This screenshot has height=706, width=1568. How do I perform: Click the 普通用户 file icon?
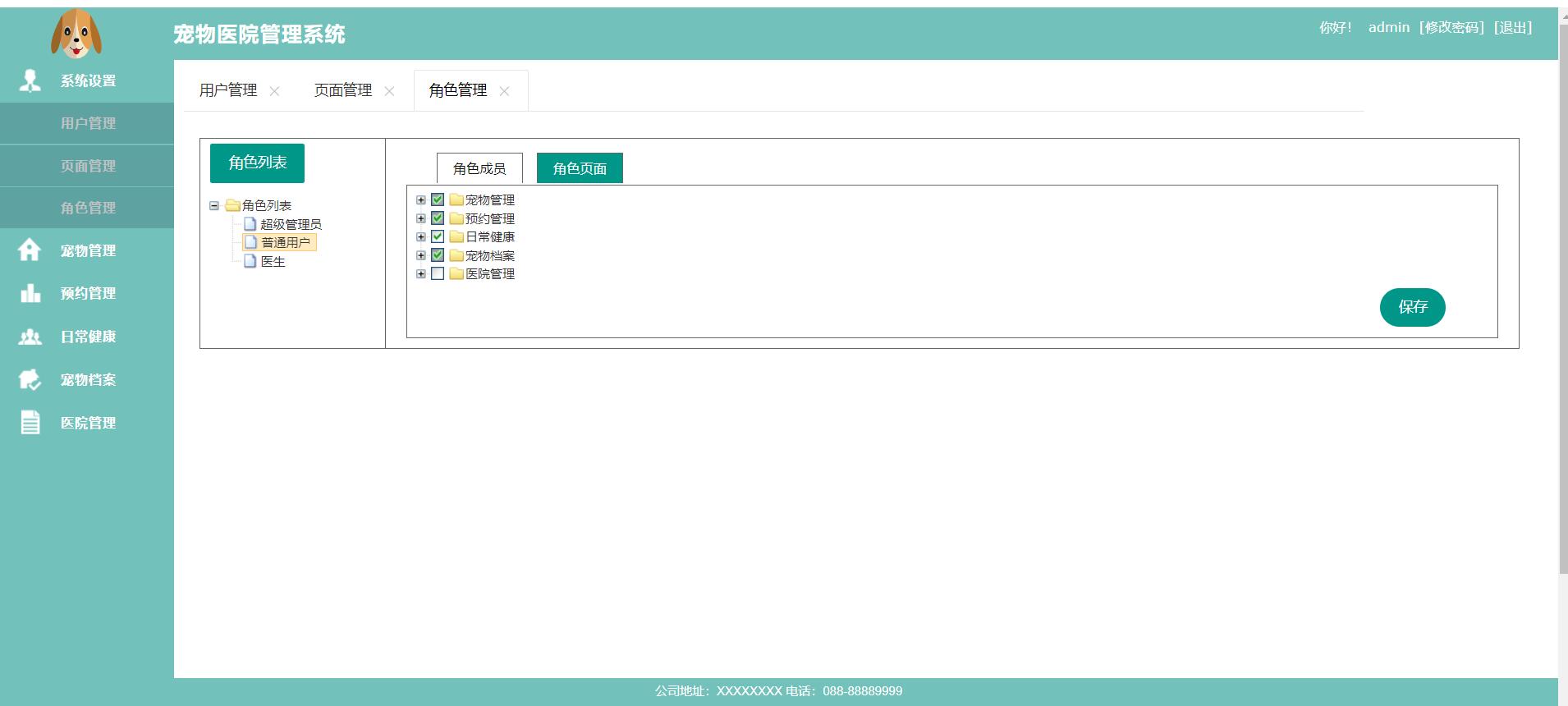pyautogui.click(x=250, y=242)
